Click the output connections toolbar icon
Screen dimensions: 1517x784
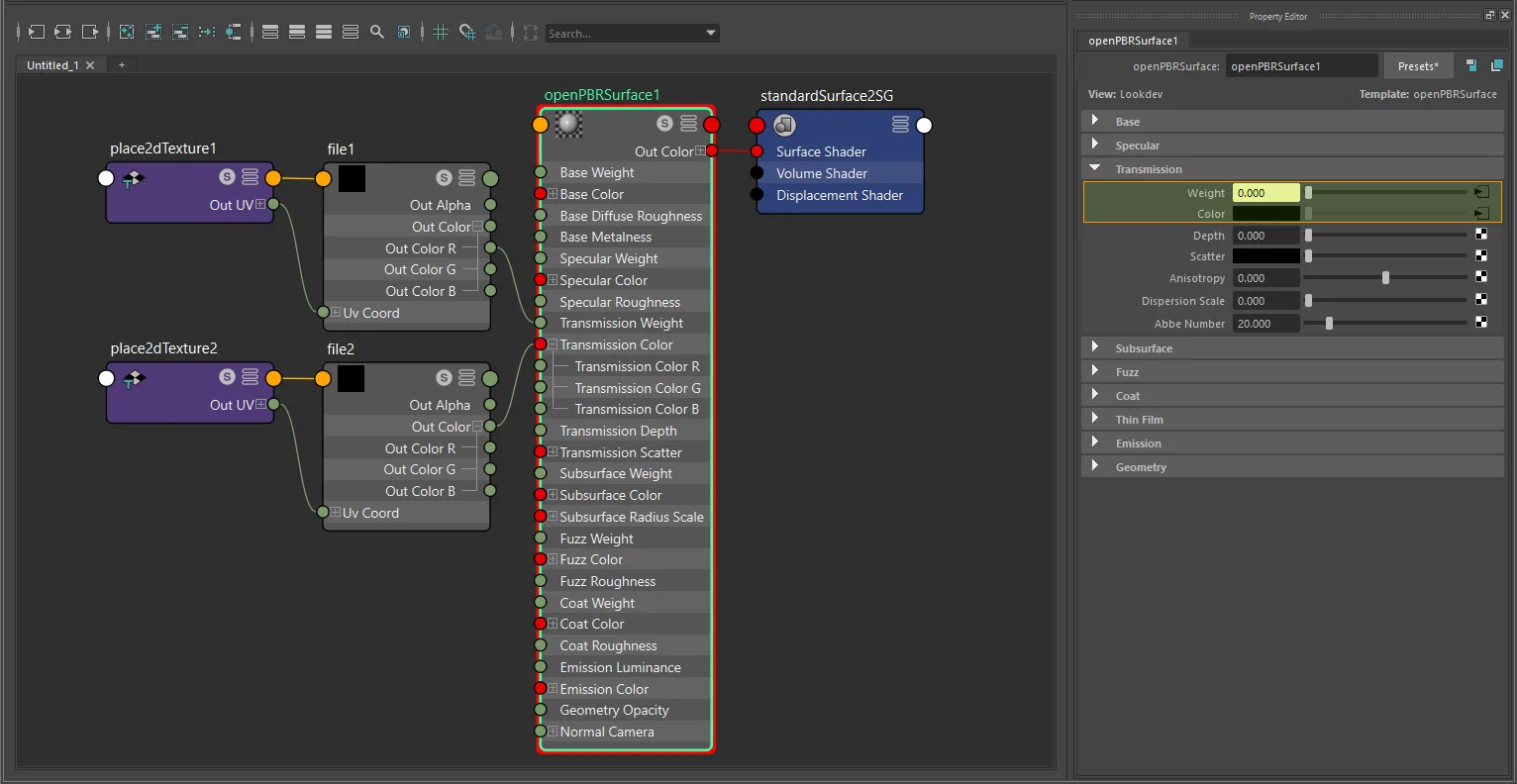[89, 32]
